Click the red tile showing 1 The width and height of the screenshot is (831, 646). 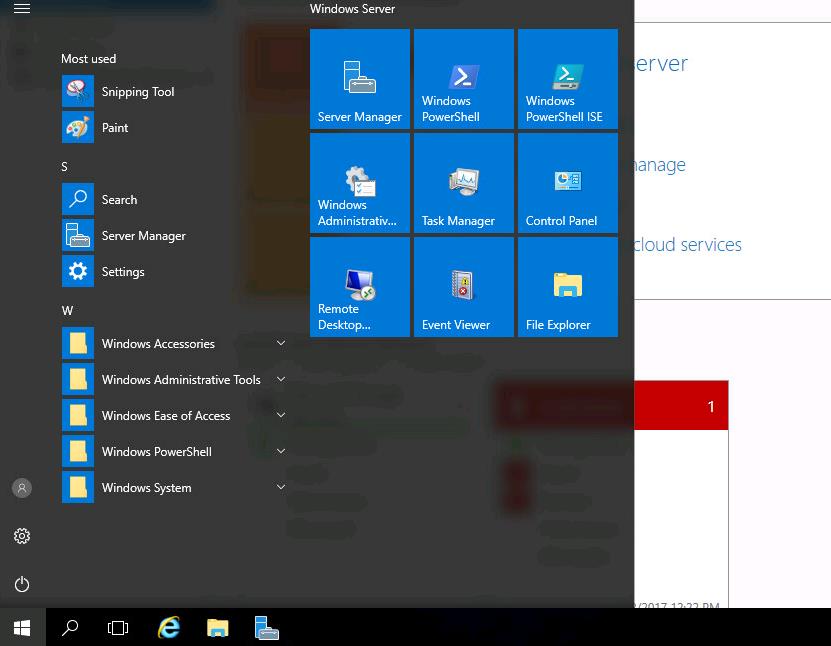[681, 405]
